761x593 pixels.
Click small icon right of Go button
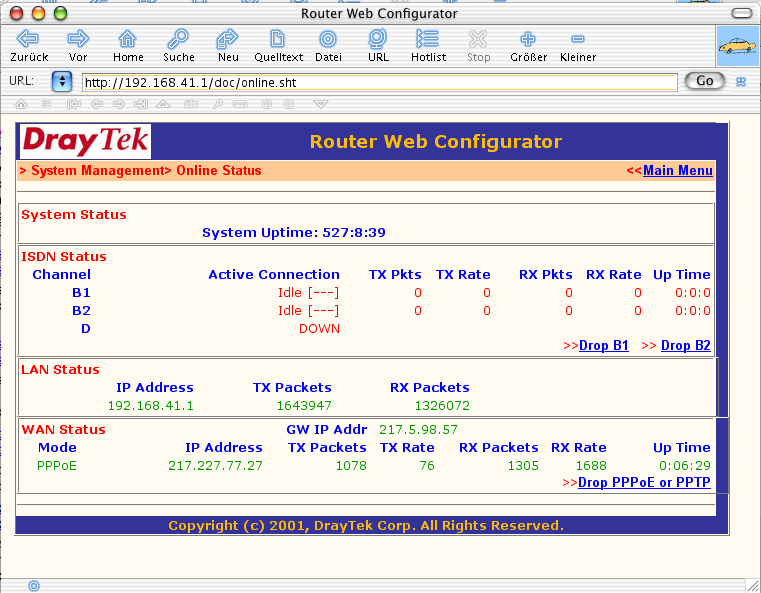741,82
